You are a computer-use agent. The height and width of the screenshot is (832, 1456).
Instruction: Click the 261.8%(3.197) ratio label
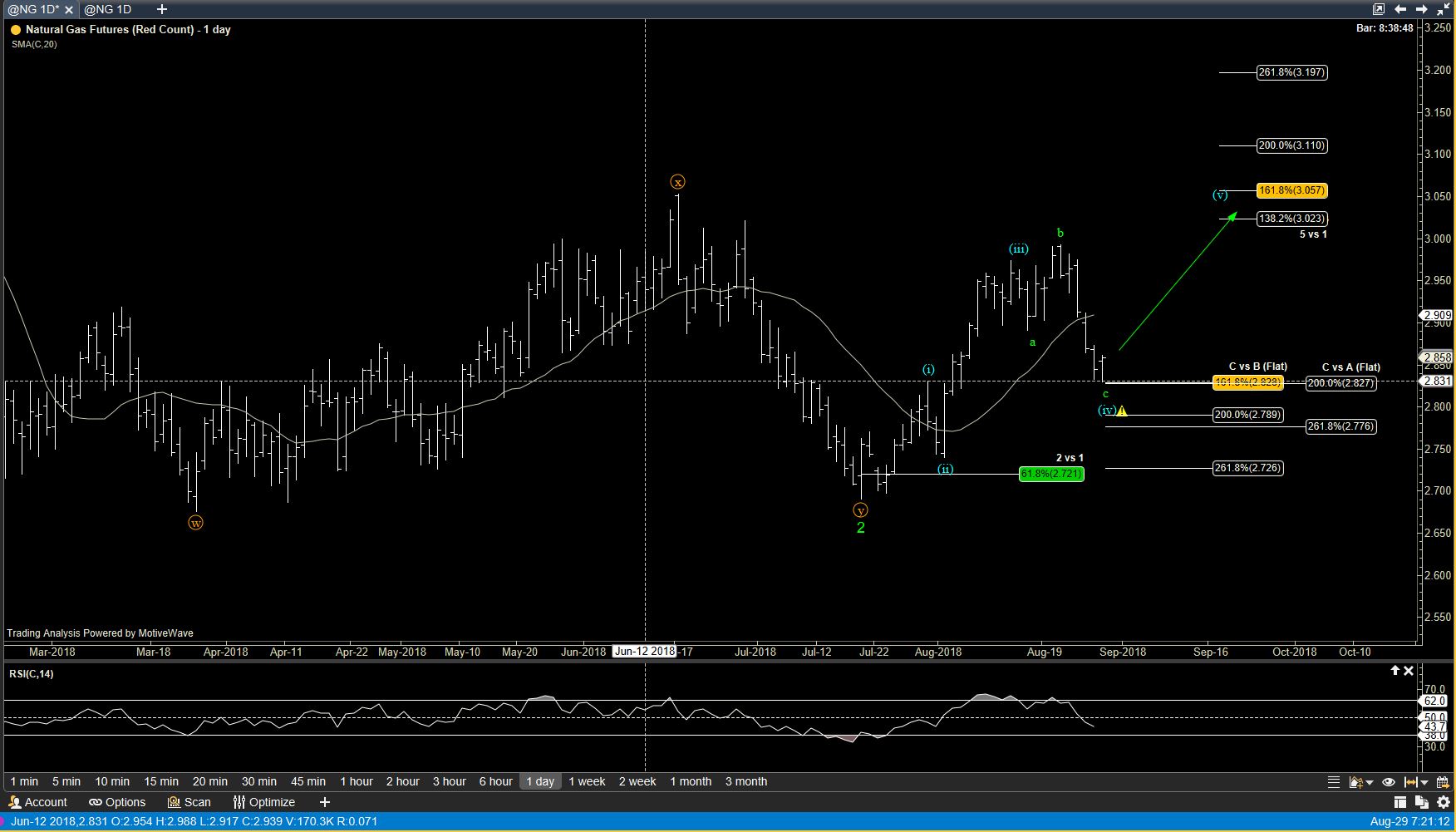pyautogui.click(x=1291, y=72)
